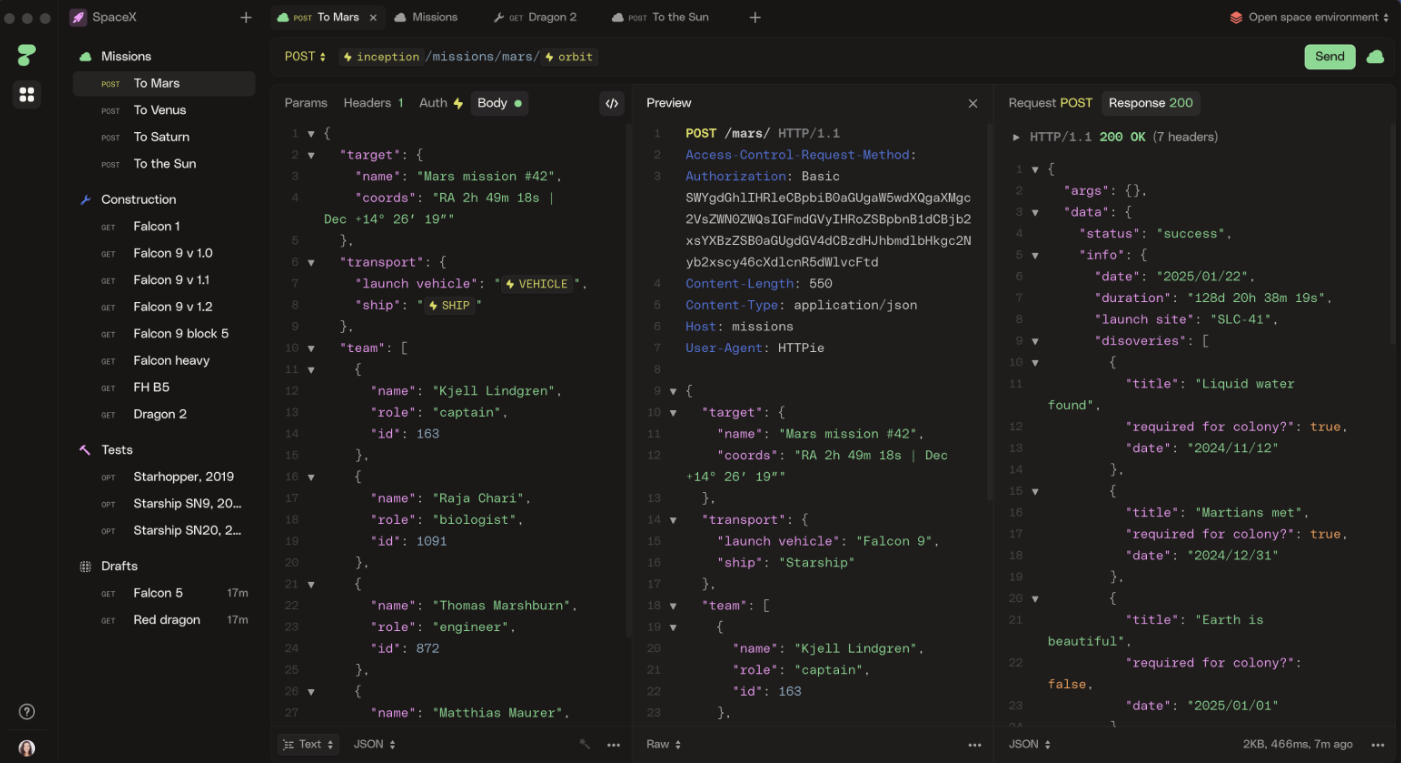
Task: Collapse the "team" array in Preview panel
Action: (673, 606)
